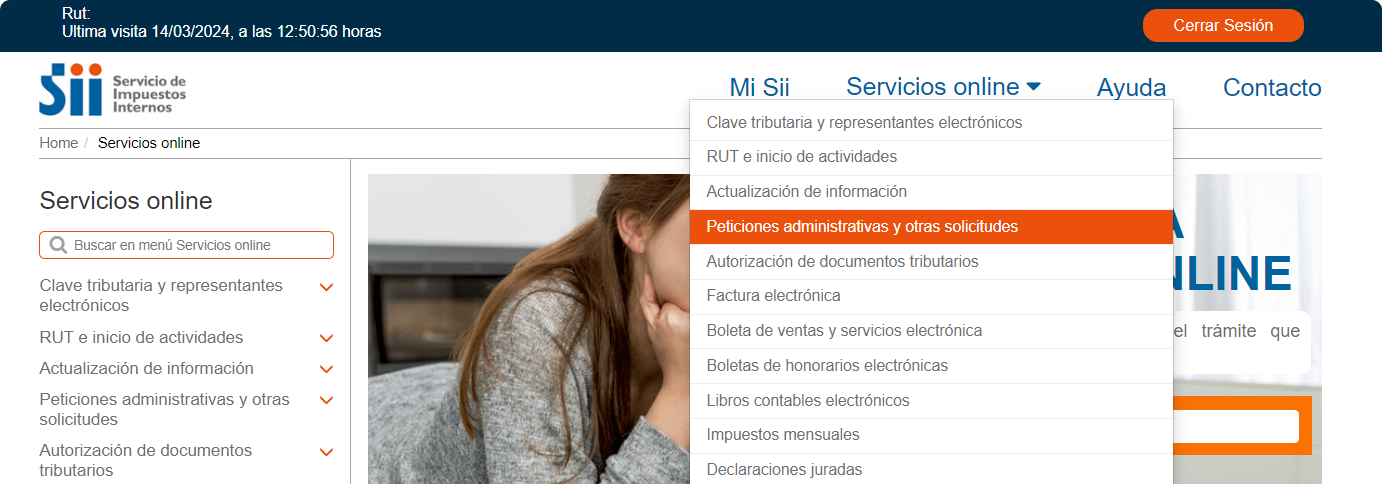This screenshot has height=484, width=1382.
Task: Go to the Contacto page
Action: [1272, 87]
